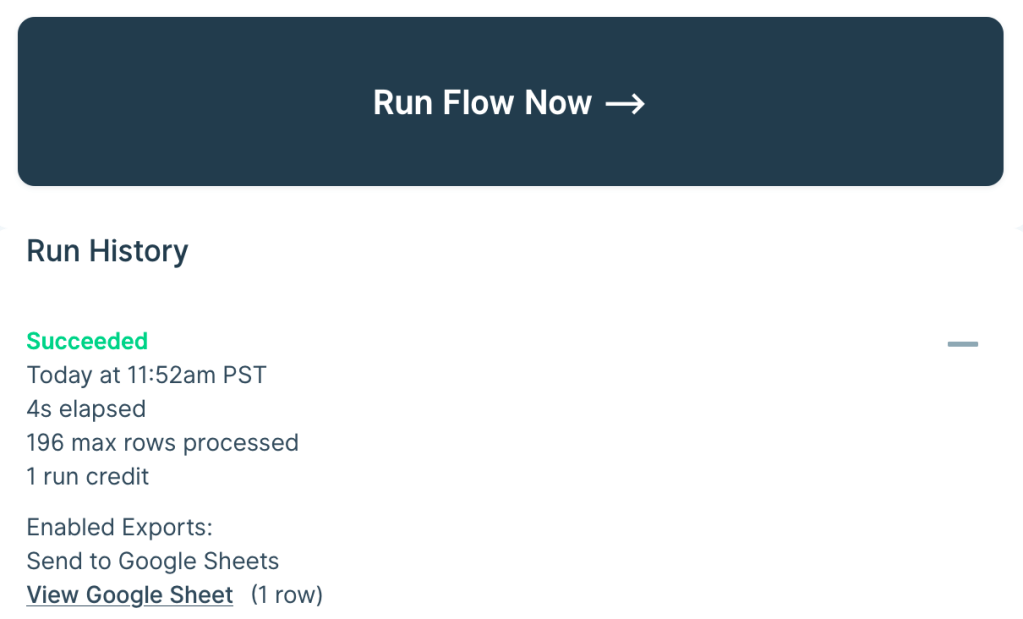Click the underlined View Google Sheet text
1023x619 pixels.
pos(129,594)
